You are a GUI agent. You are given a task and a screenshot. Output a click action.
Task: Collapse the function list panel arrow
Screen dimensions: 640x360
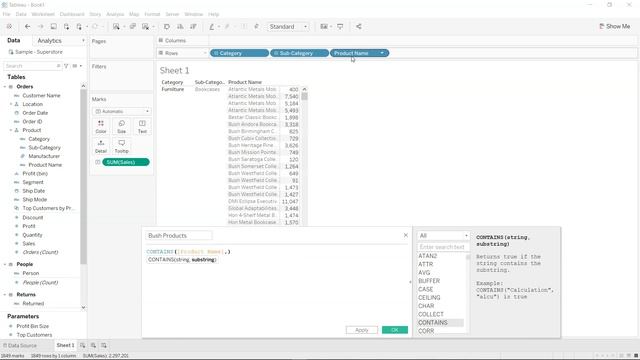click(410, 282)
